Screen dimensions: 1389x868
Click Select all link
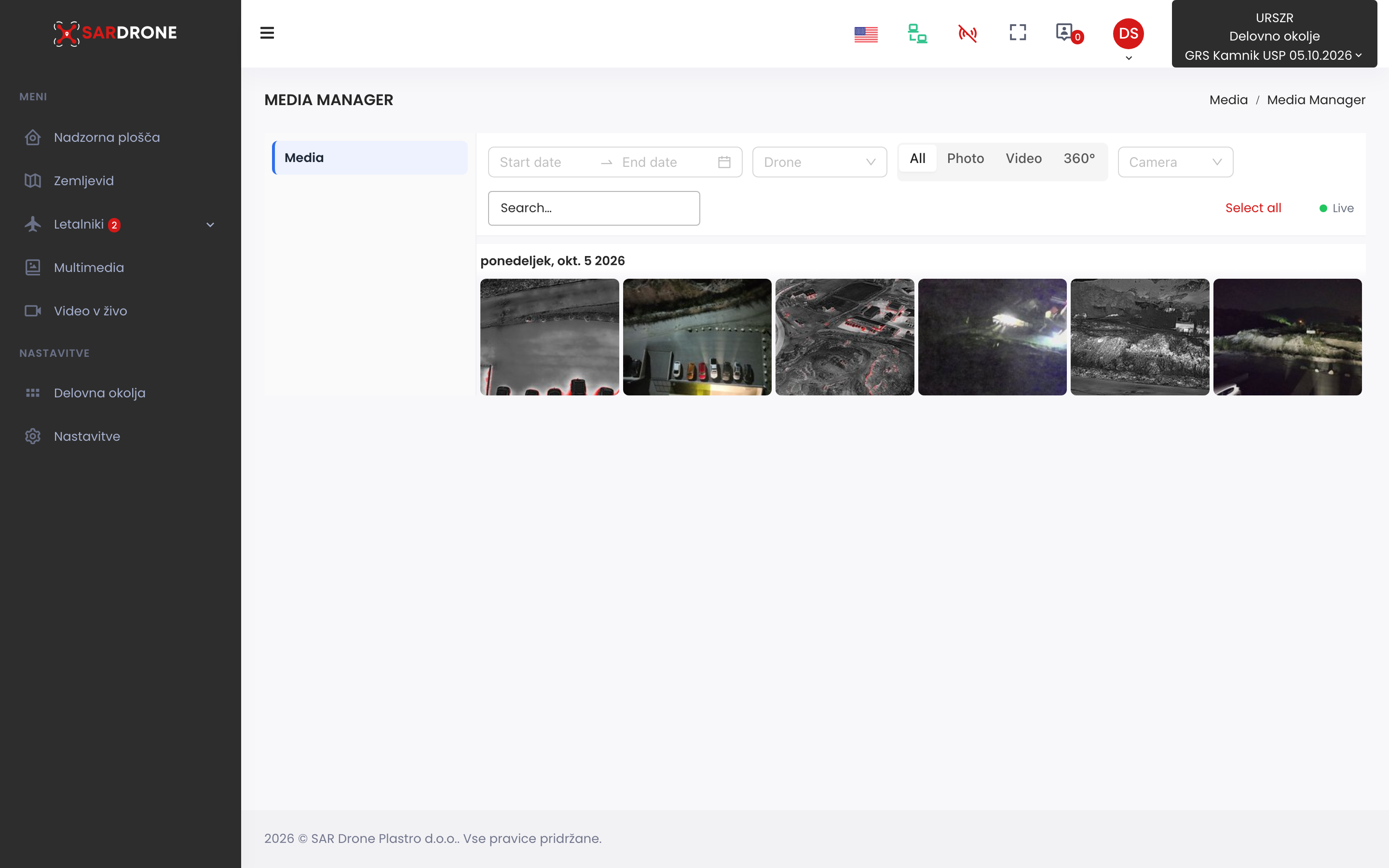click(1253, 208)
